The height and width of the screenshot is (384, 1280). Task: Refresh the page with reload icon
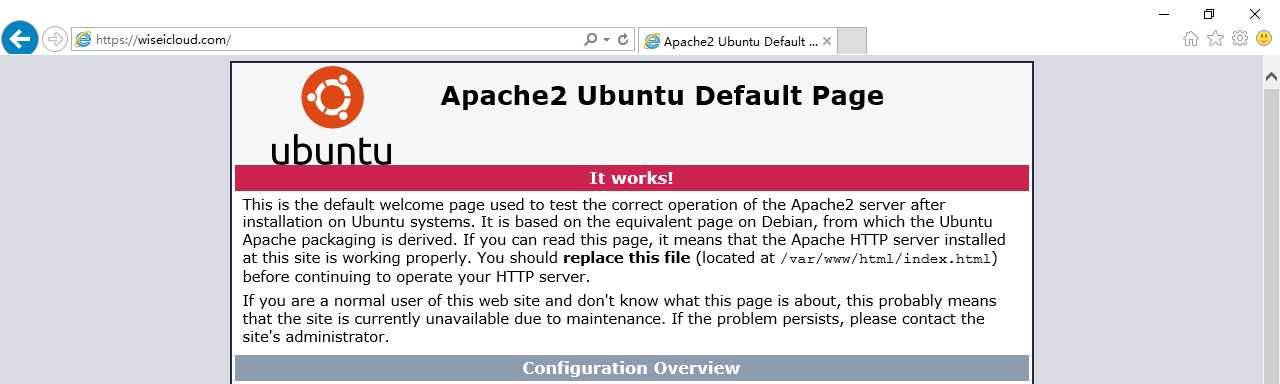pos(623,40)
